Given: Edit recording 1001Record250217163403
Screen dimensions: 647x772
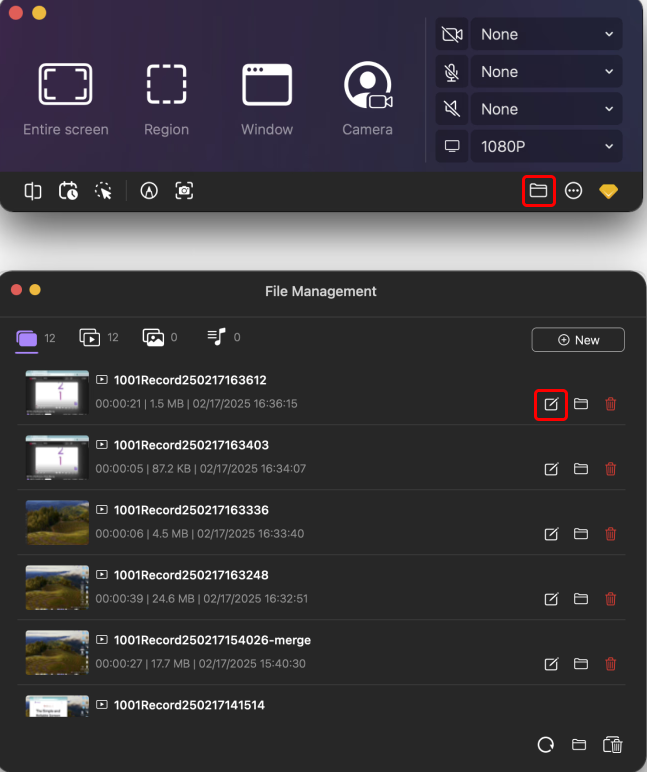Looking at the screenshot, I should click(551, 469).
